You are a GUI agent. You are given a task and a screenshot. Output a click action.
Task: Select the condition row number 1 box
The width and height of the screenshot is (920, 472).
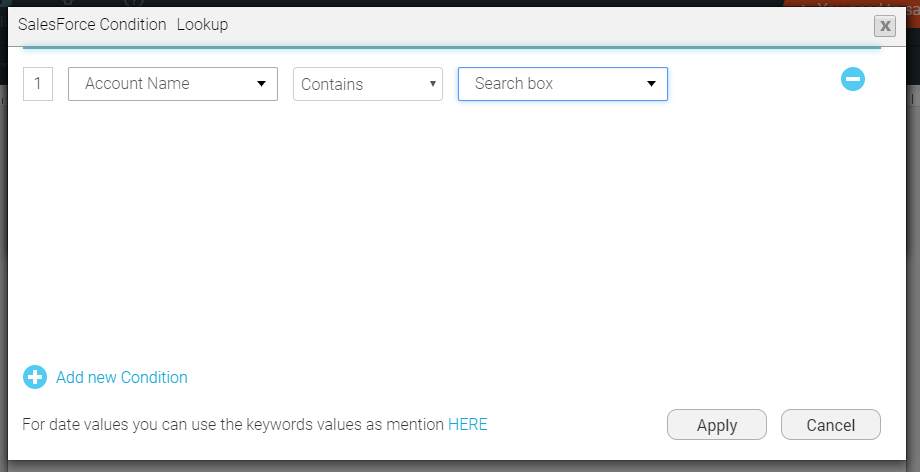click(x=38, y=84)
